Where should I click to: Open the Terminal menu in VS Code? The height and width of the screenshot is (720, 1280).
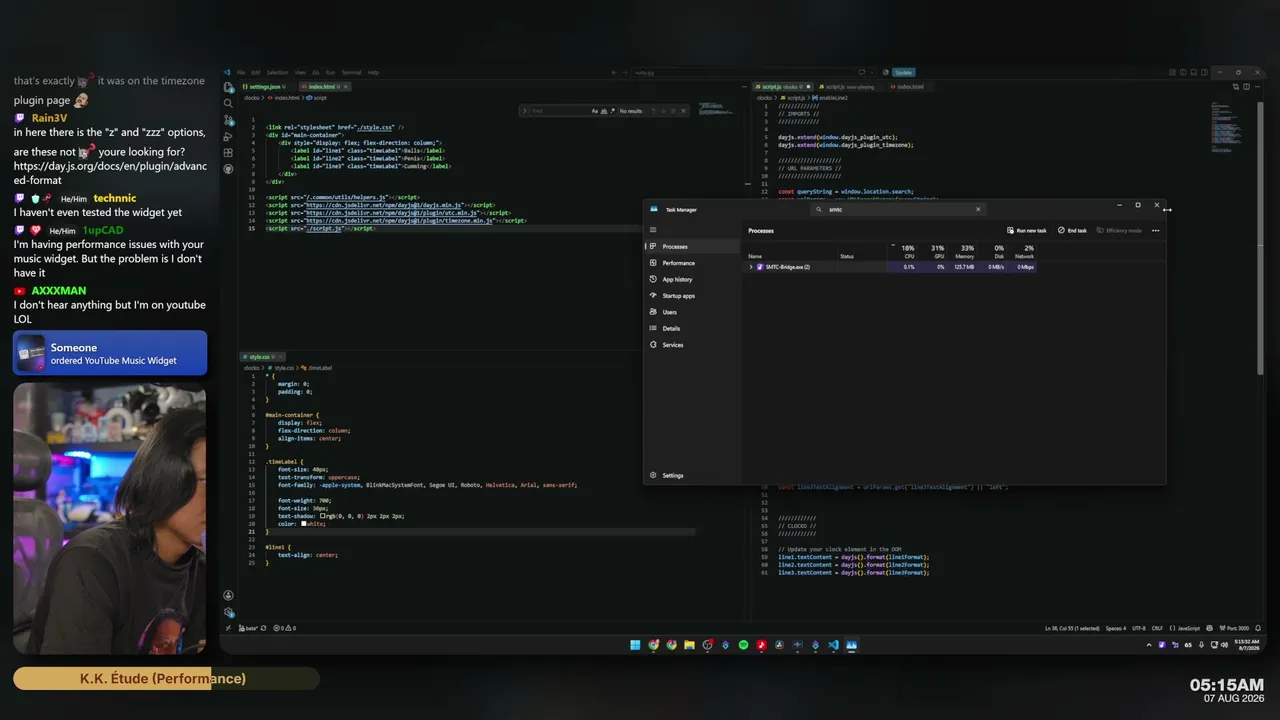click(352, 73)
